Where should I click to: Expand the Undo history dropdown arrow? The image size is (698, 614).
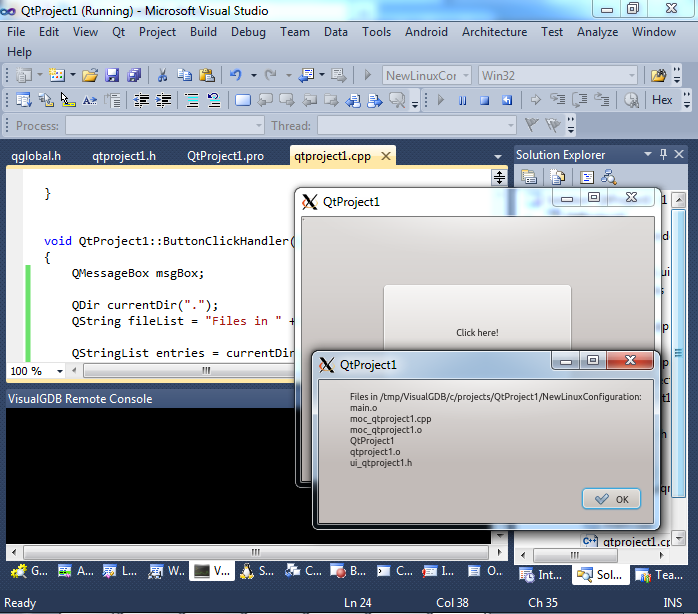tap(253, 75)
